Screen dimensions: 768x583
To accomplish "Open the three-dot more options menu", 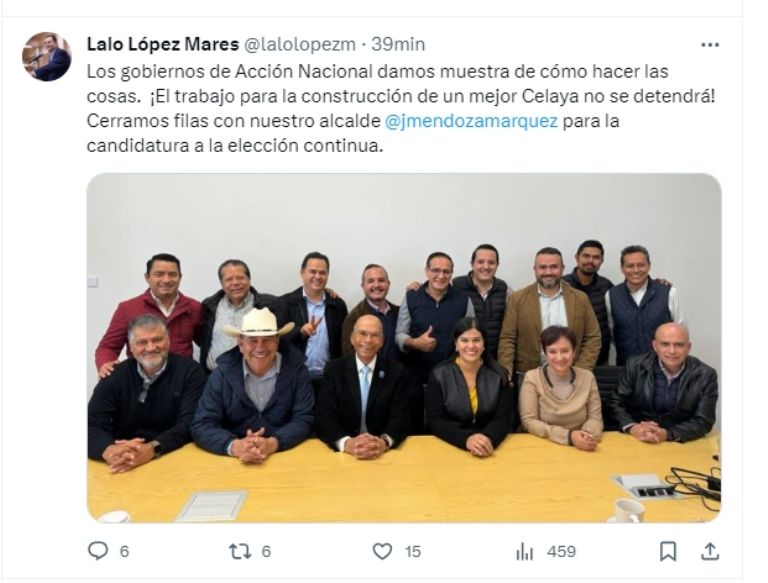I will (x=710, y=45).
